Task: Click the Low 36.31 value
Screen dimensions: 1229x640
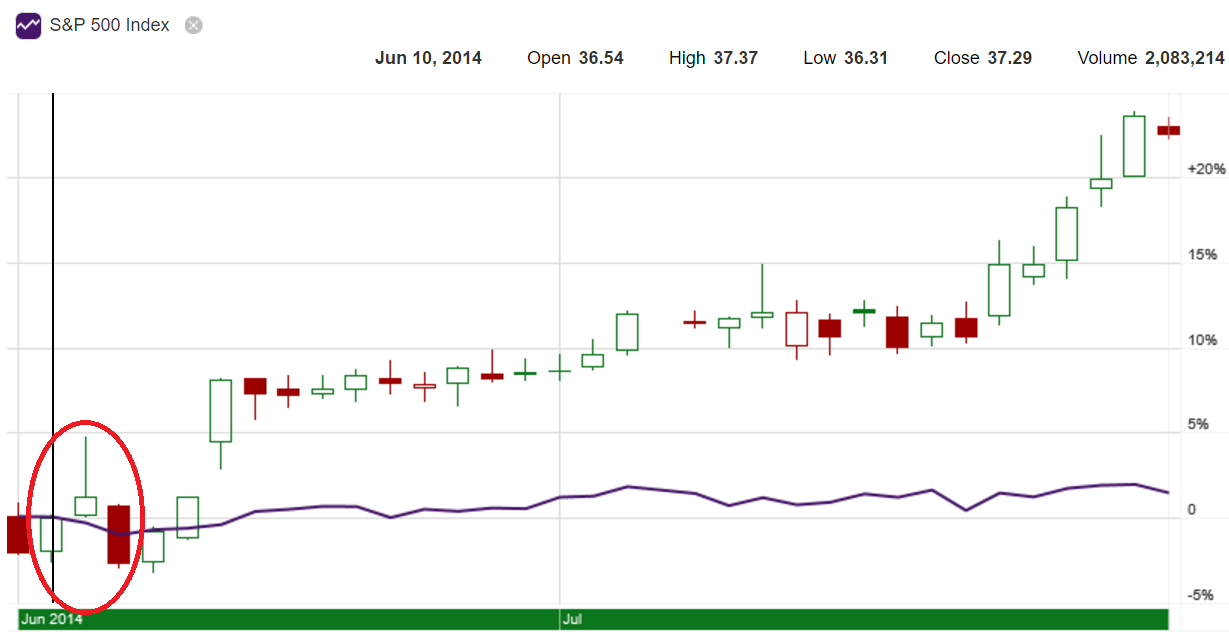Action: [x=846, y=58]
